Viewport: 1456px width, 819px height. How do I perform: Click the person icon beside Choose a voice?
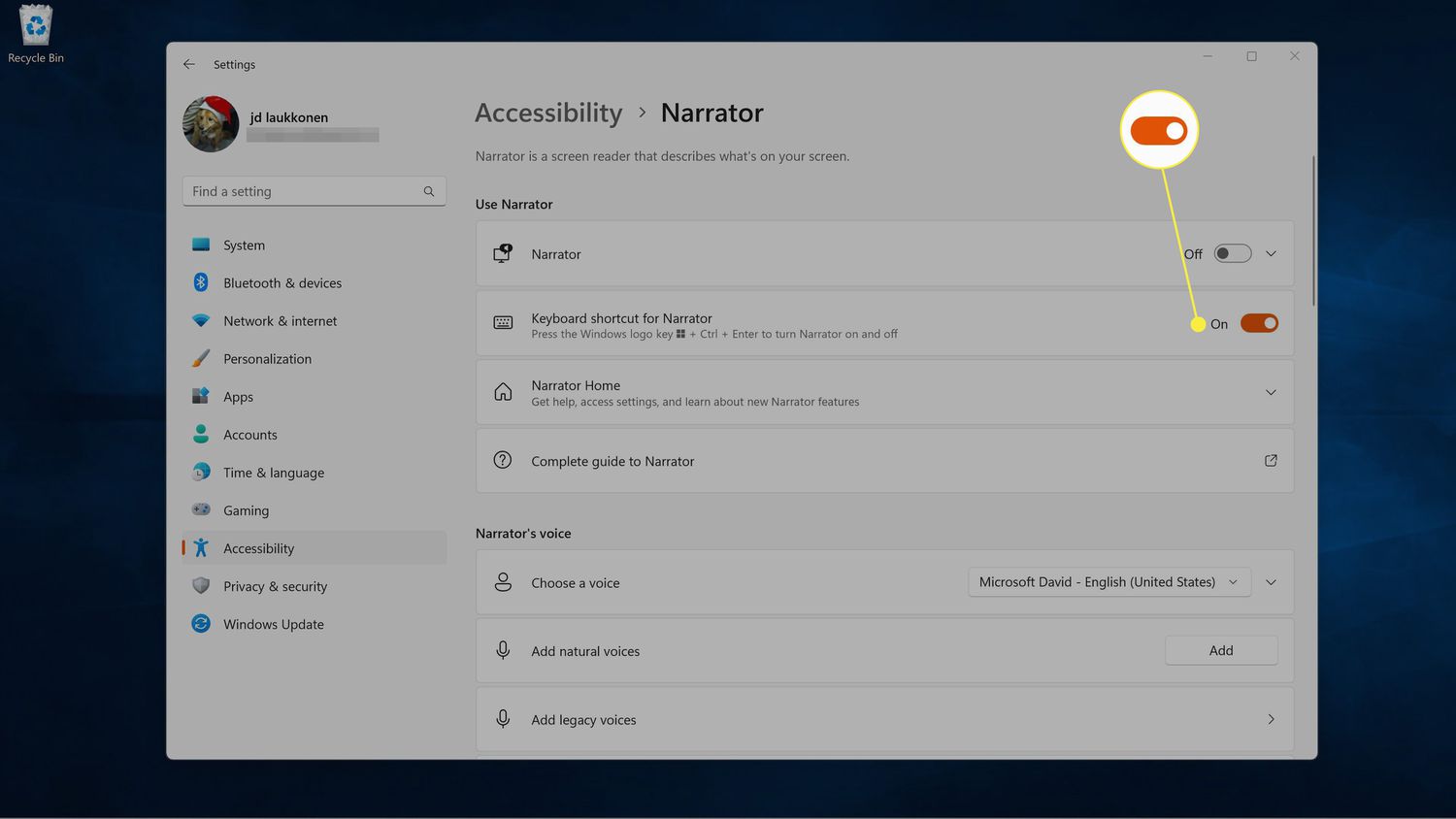tap(503, 582)
